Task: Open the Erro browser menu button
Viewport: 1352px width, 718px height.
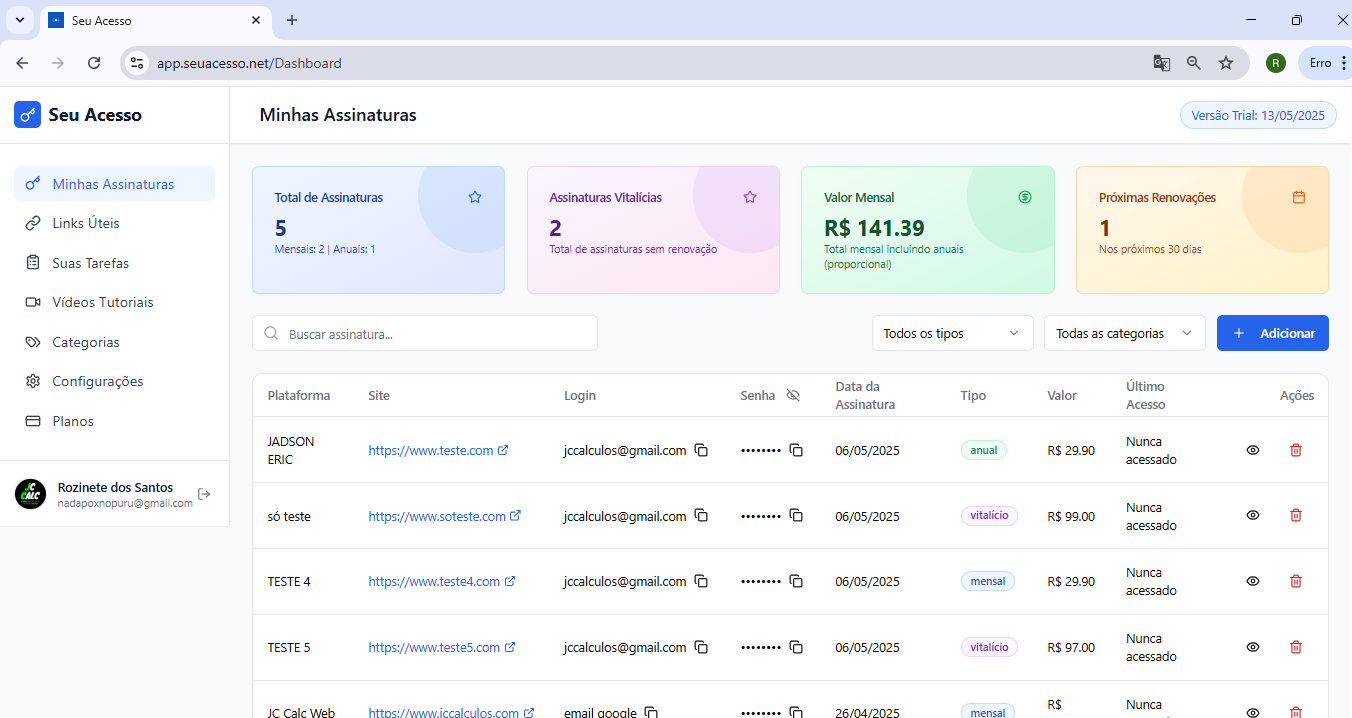Action: tap(1328, 63)
